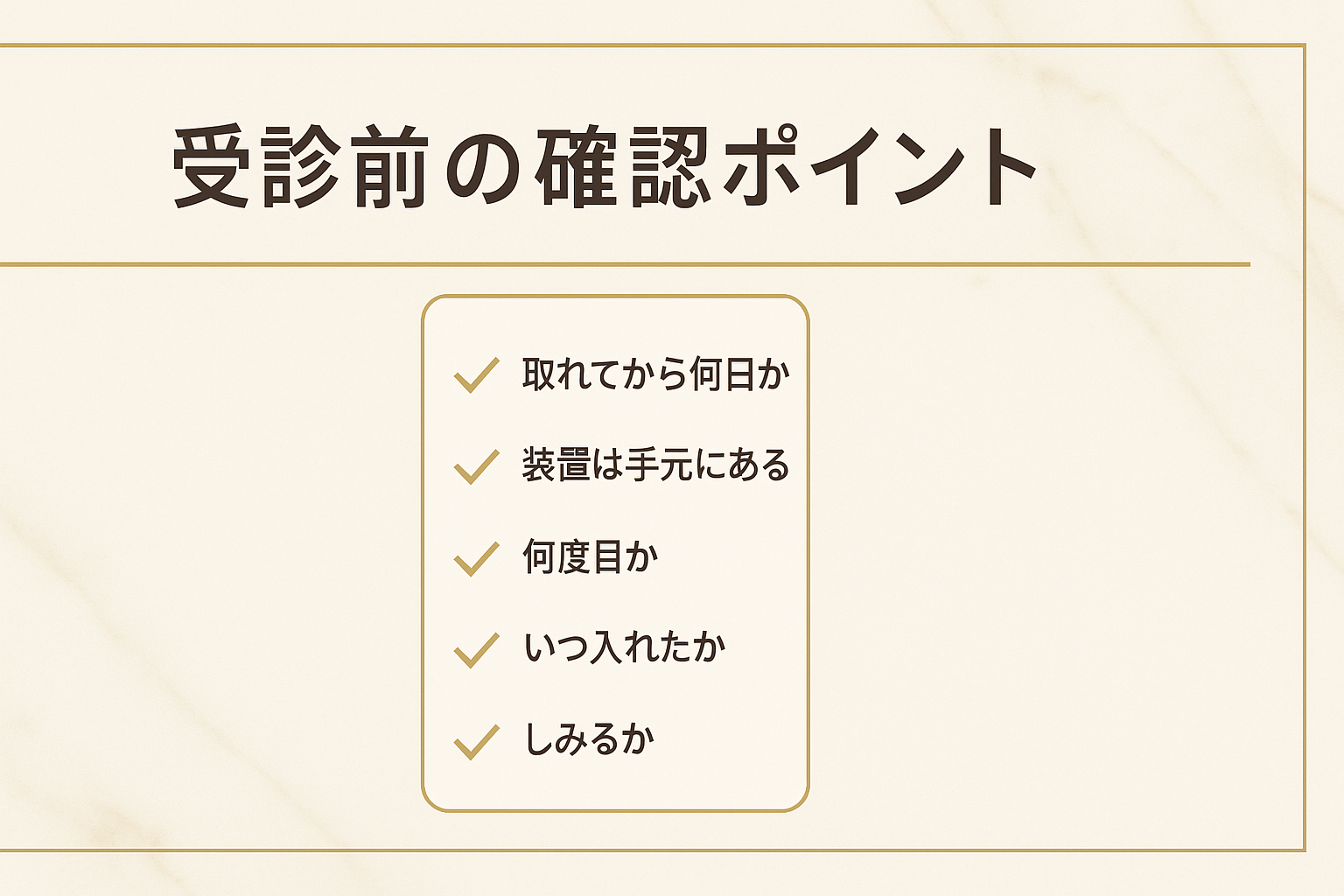Click the gold divider line under the title
This screenshot has width=1344, height=896.
click(625, 263)
